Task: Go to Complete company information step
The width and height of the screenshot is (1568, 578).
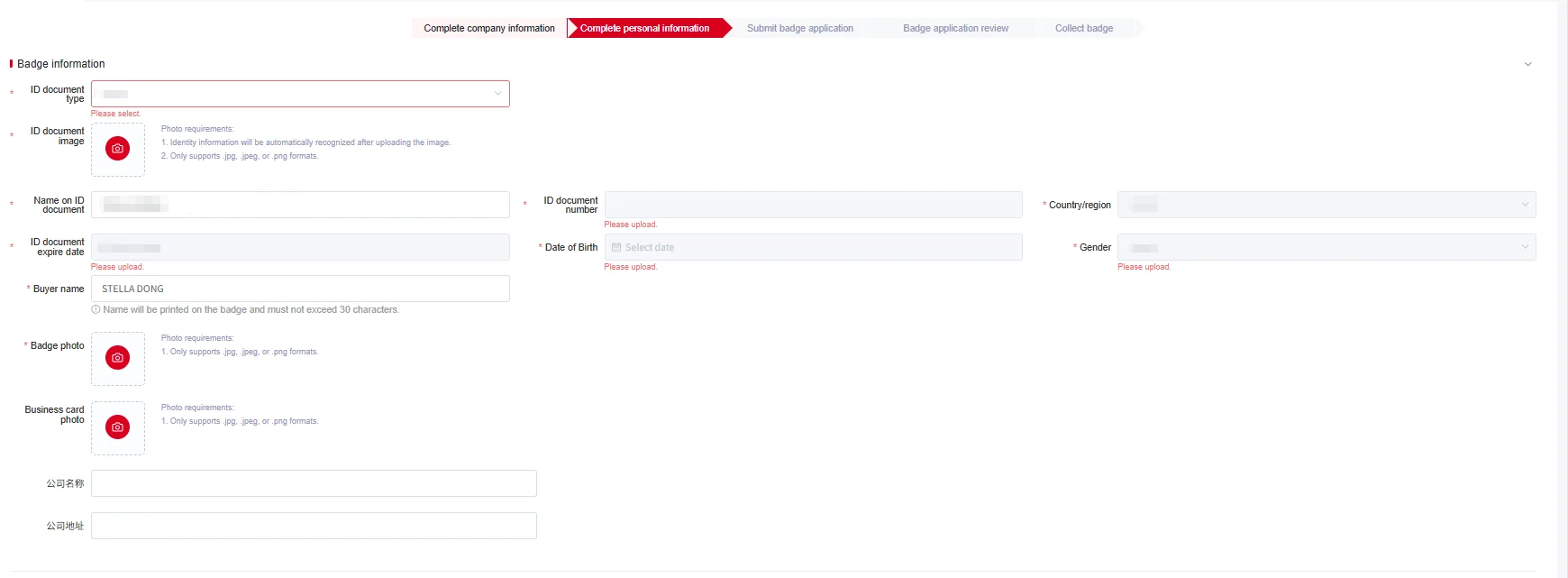Action: [x=489, y=28]
